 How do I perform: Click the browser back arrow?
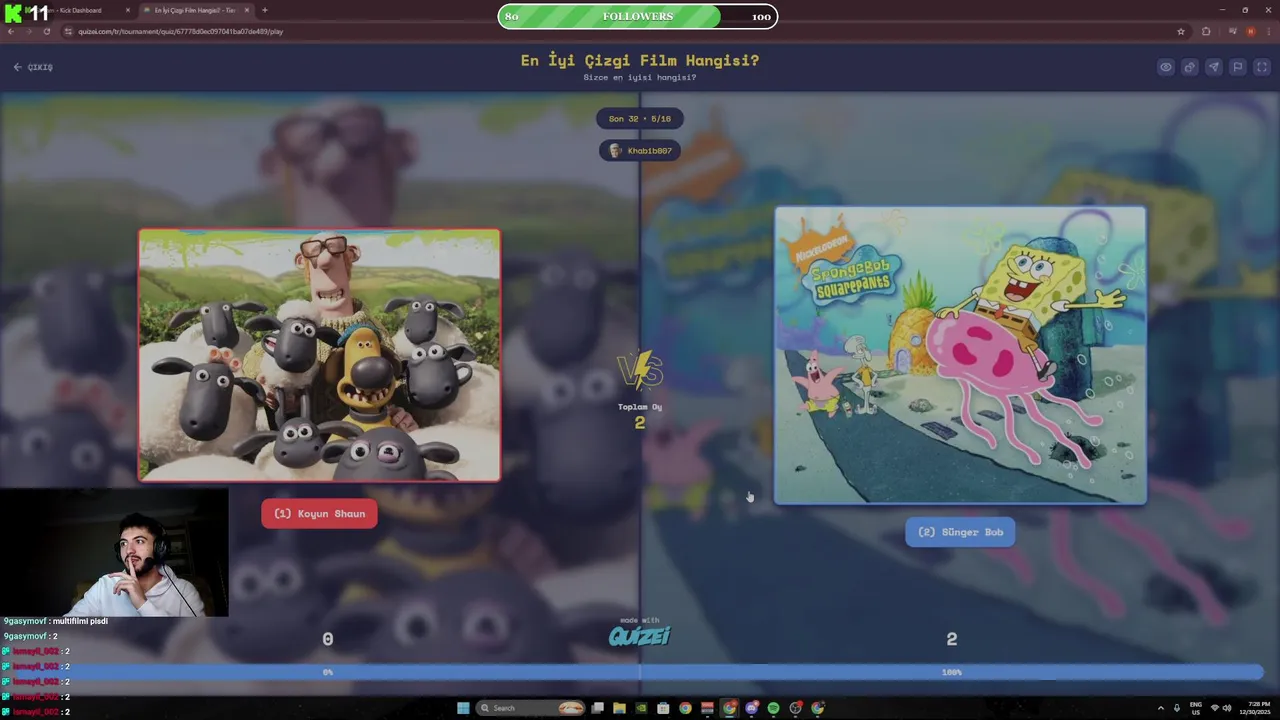point(11,31)
